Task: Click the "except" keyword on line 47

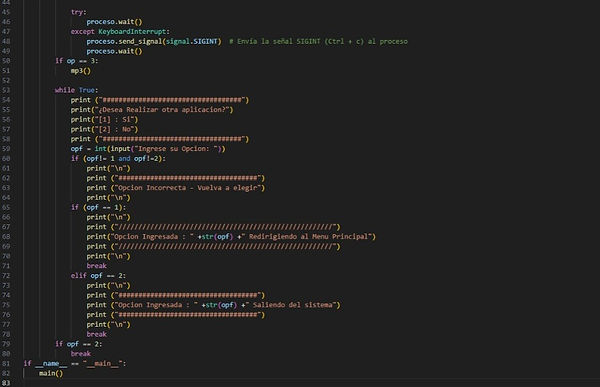Action: coord(82,31)
